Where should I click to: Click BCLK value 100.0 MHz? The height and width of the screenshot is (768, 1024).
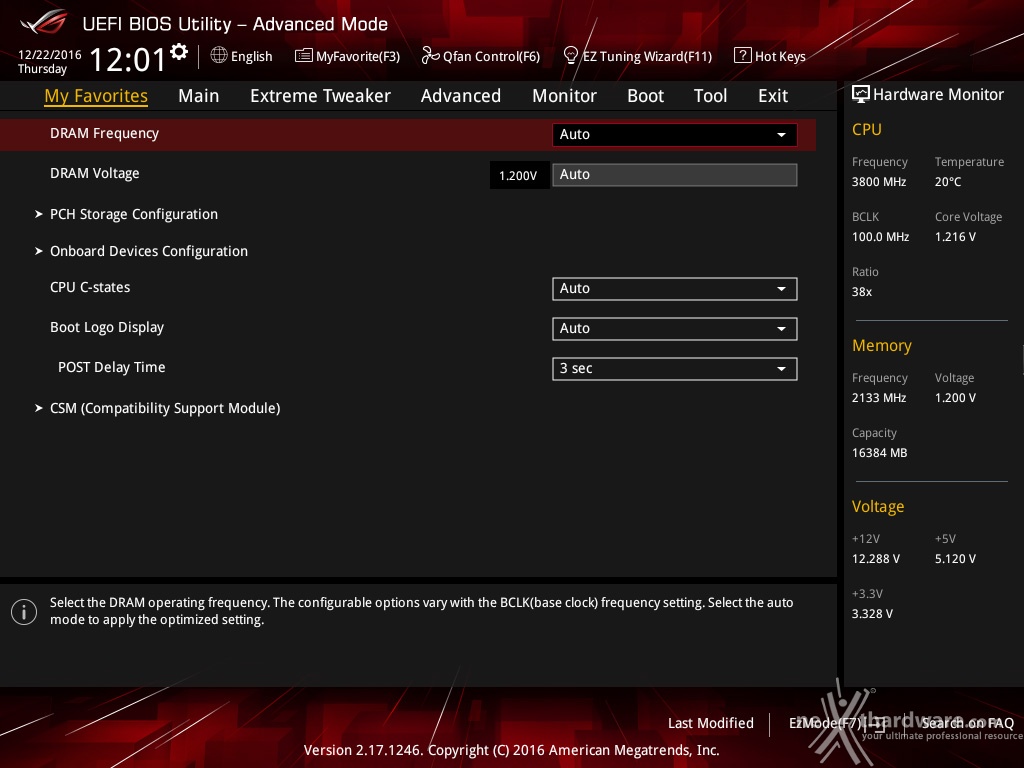click(x=880, y=236)
